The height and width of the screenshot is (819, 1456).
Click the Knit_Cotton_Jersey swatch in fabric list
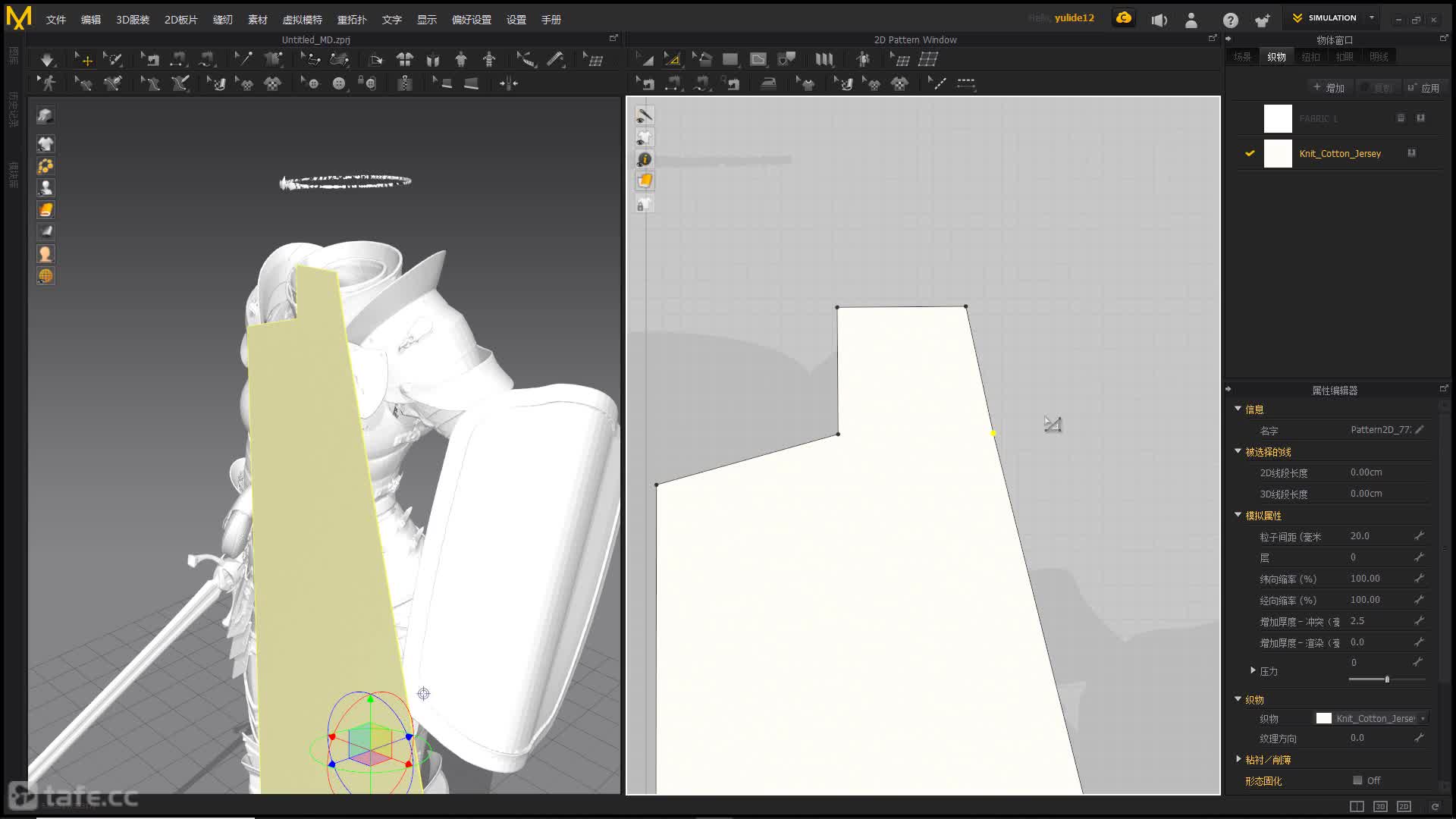(1278, 153)
